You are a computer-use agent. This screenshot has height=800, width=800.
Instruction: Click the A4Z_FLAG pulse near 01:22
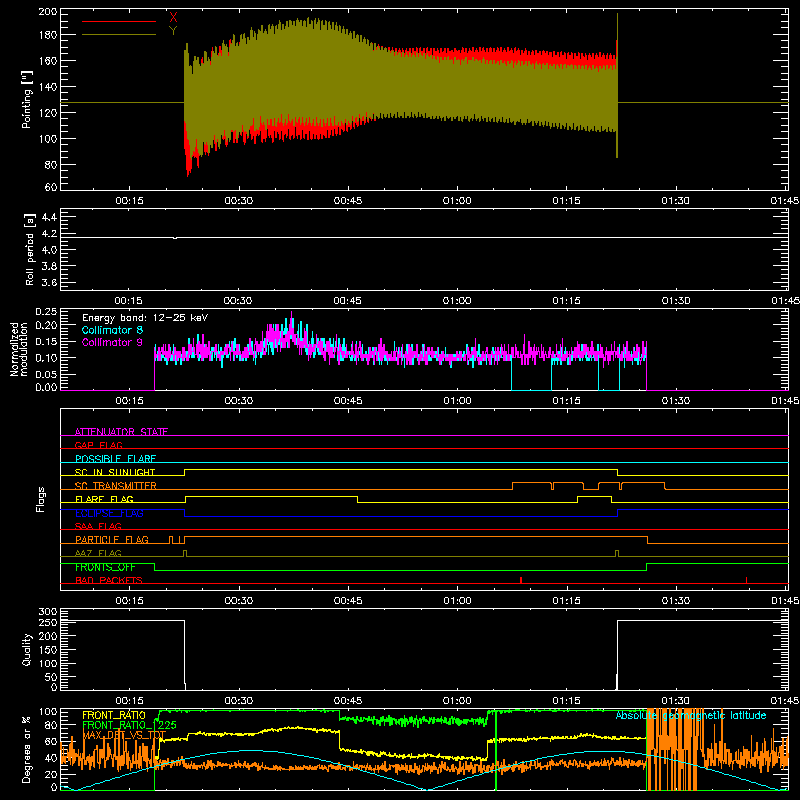click(x=617, y=553)
